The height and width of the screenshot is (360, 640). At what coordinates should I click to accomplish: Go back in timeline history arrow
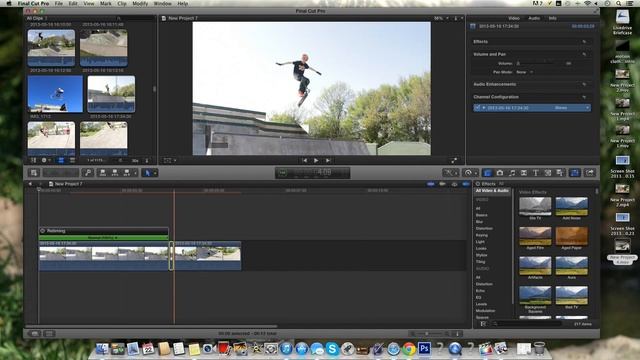(30, 184)
